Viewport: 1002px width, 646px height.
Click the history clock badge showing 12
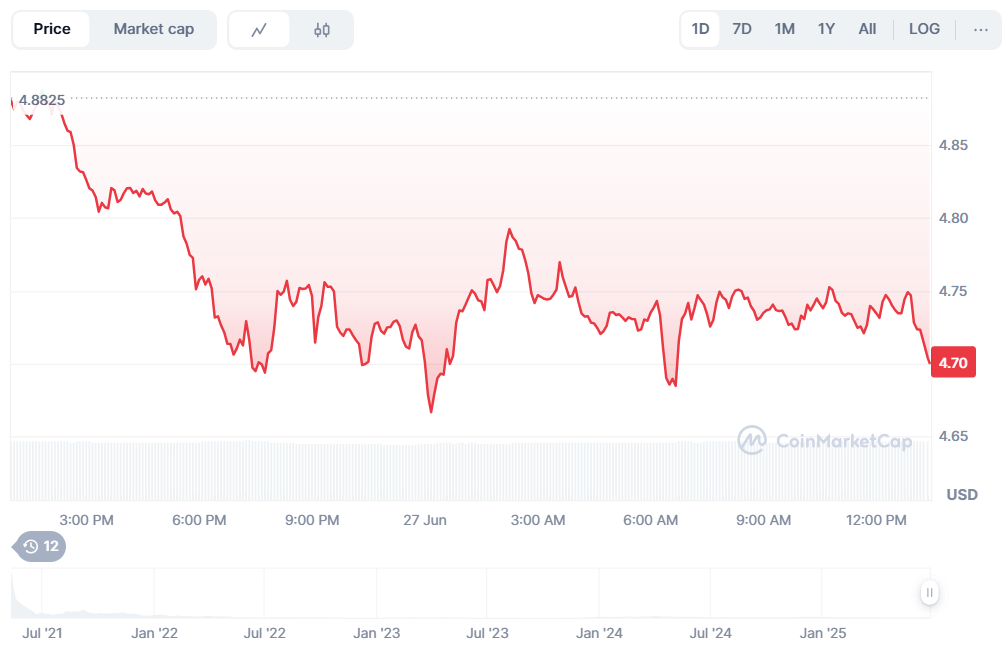point(40,546)
